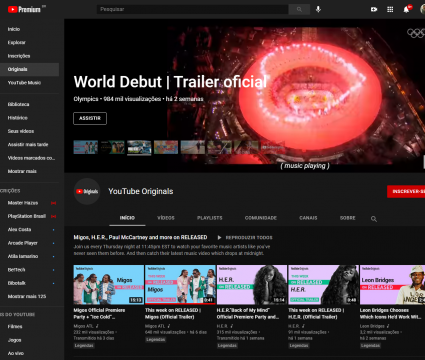The height and width of the screenshot is (360, 425).
Task: Open the create video camera icon
Action: point(374,9)
